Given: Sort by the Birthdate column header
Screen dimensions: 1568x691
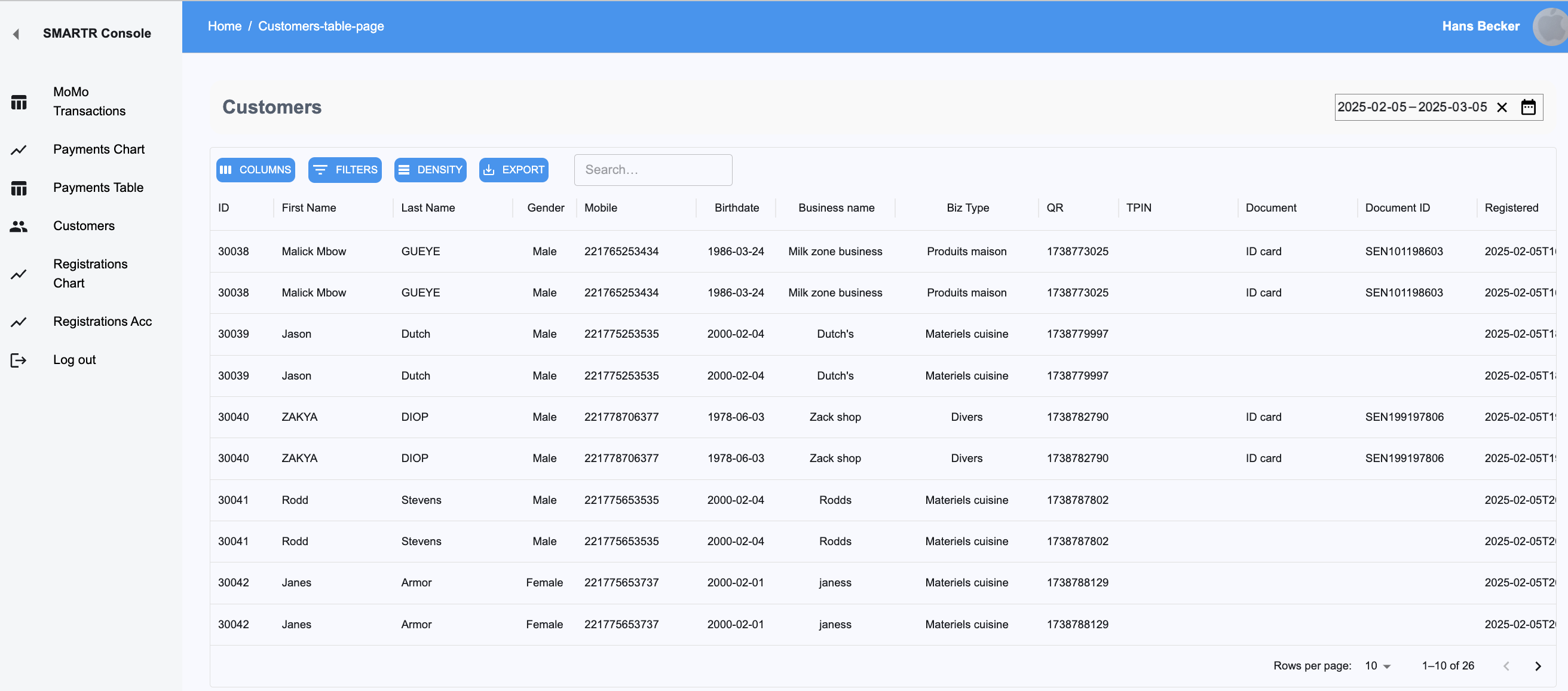Looking at the screenshot, I should 737,207.
